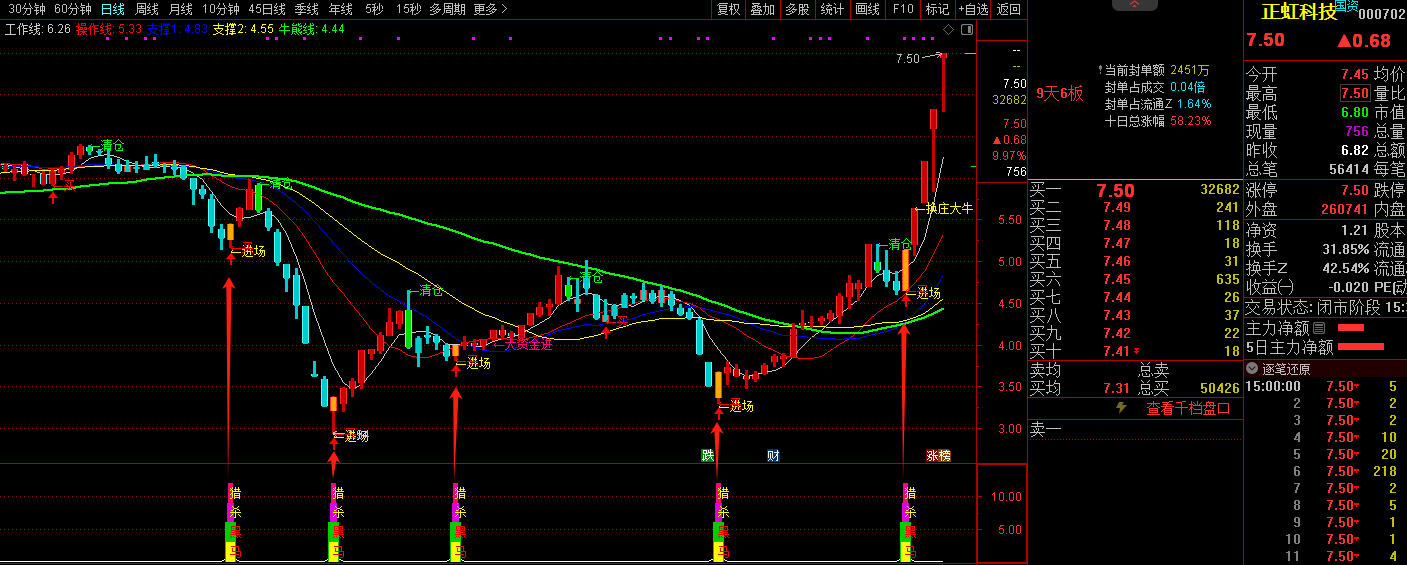
Task: Click the 9天6板 limit-up label
Action: point(1059,94)
